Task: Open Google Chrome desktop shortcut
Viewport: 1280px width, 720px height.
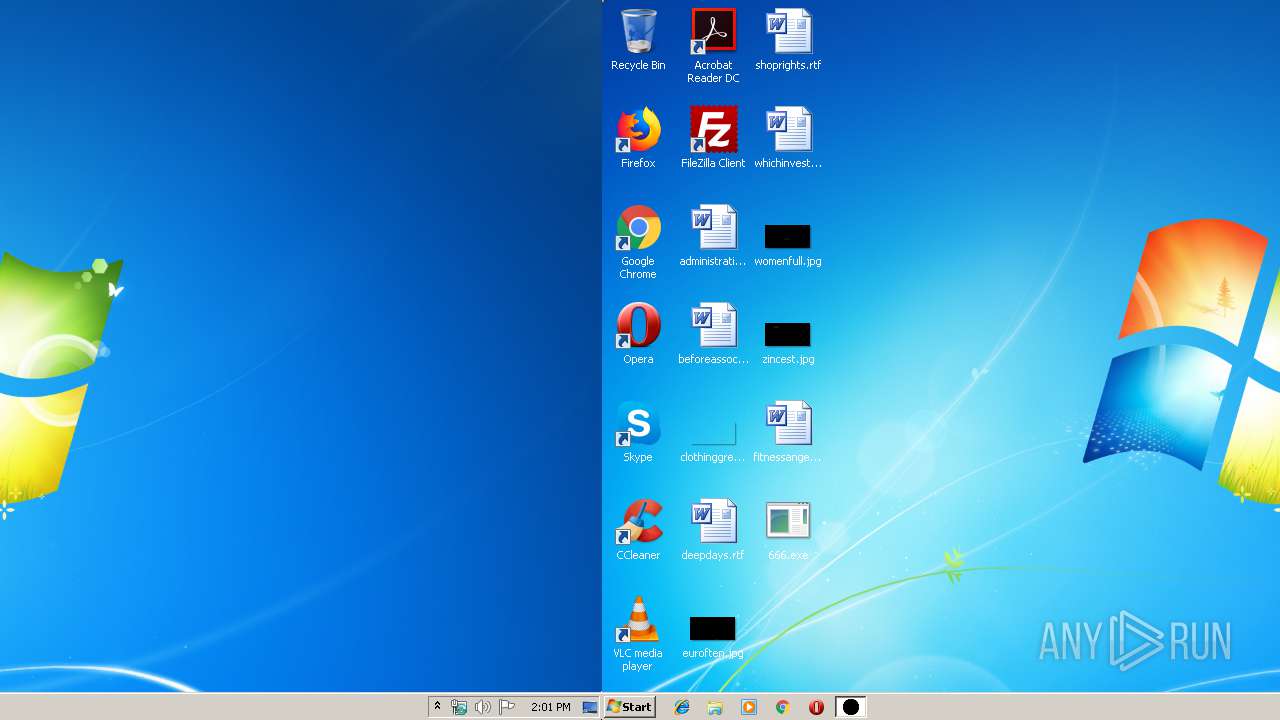Action: pos(638,242)
